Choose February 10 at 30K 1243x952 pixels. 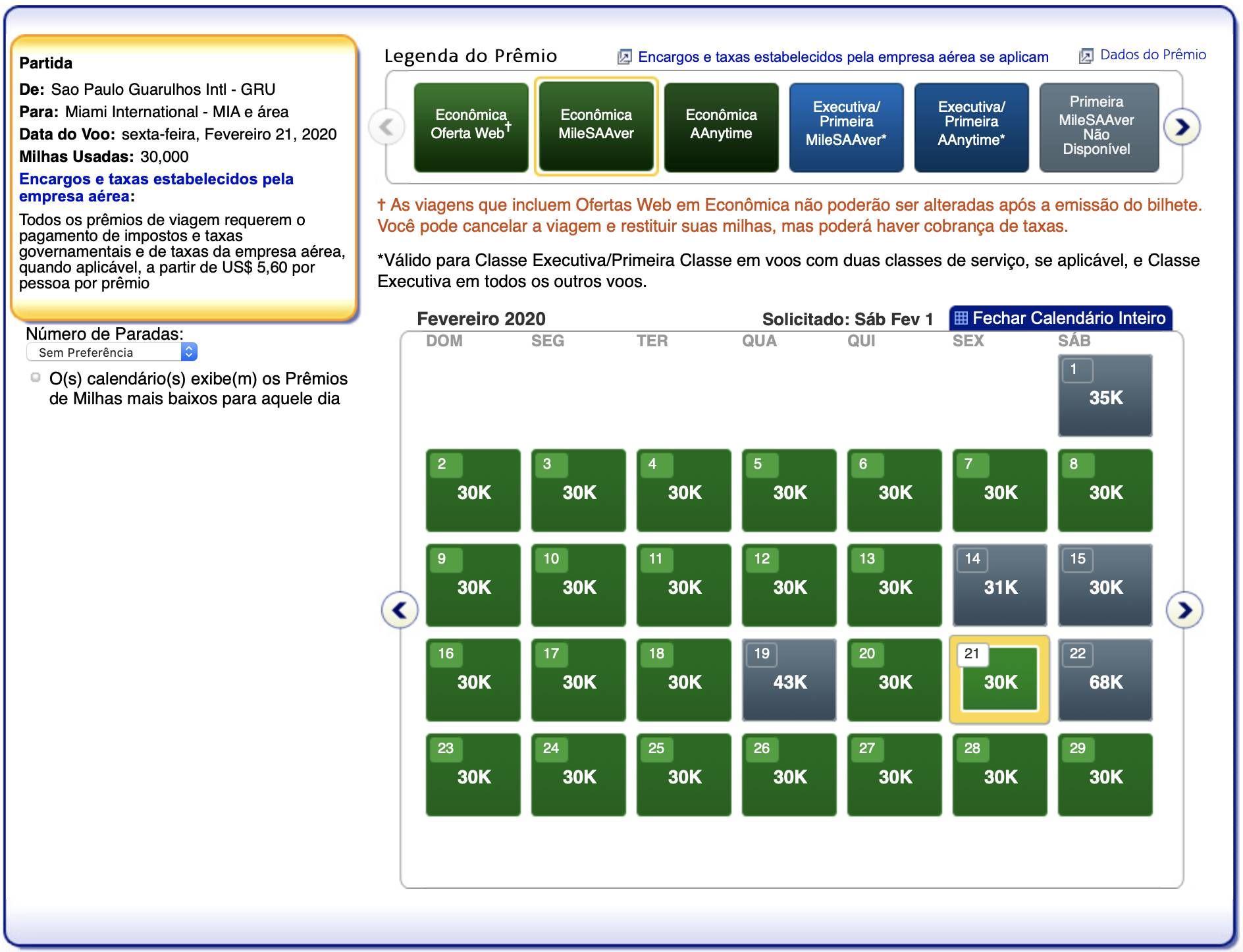579,585
